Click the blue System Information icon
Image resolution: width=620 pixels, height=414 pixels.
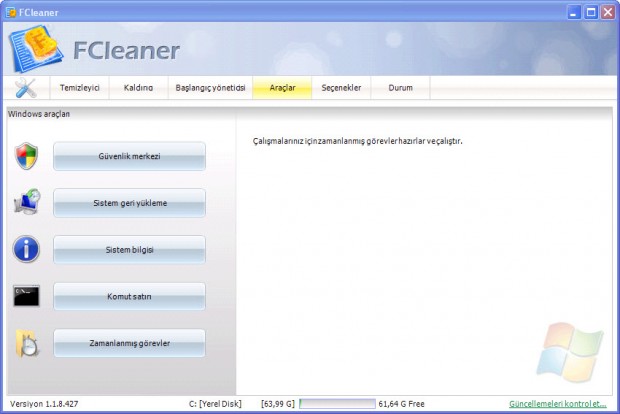pyautogui.click(x=26, y=249)
